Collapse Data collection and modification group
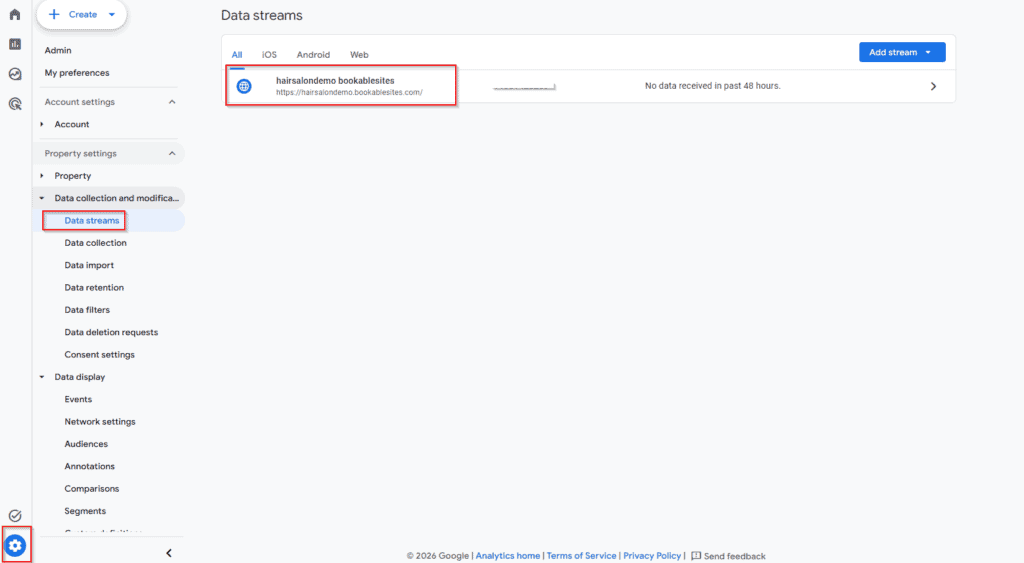1024x563 pixels. click(x=42, y=198)
